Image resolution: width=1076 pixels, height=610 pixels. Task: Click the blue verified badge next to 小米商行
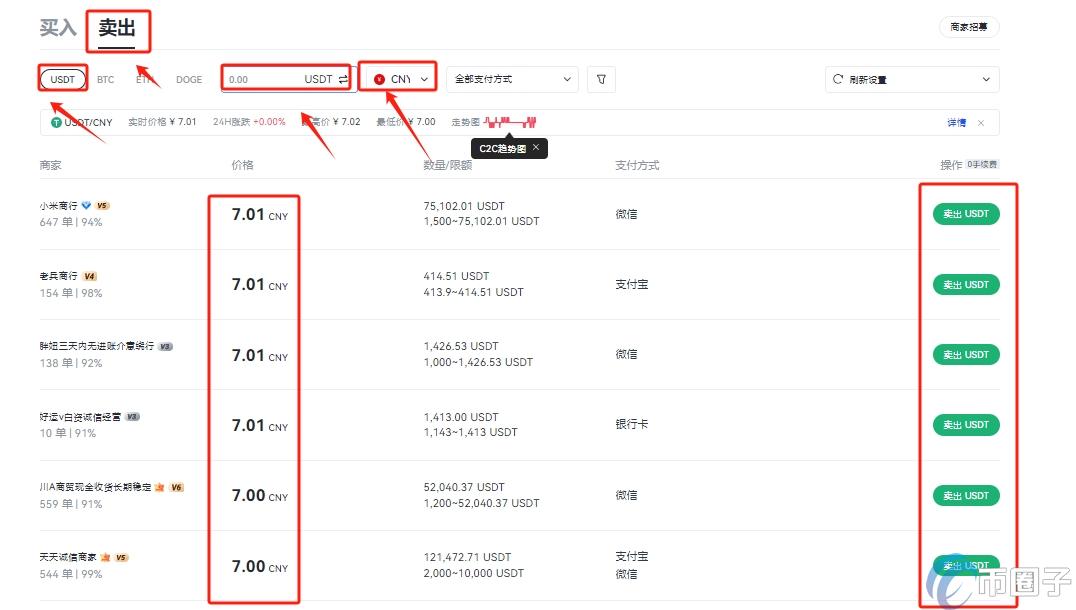(x=88, y=204)
